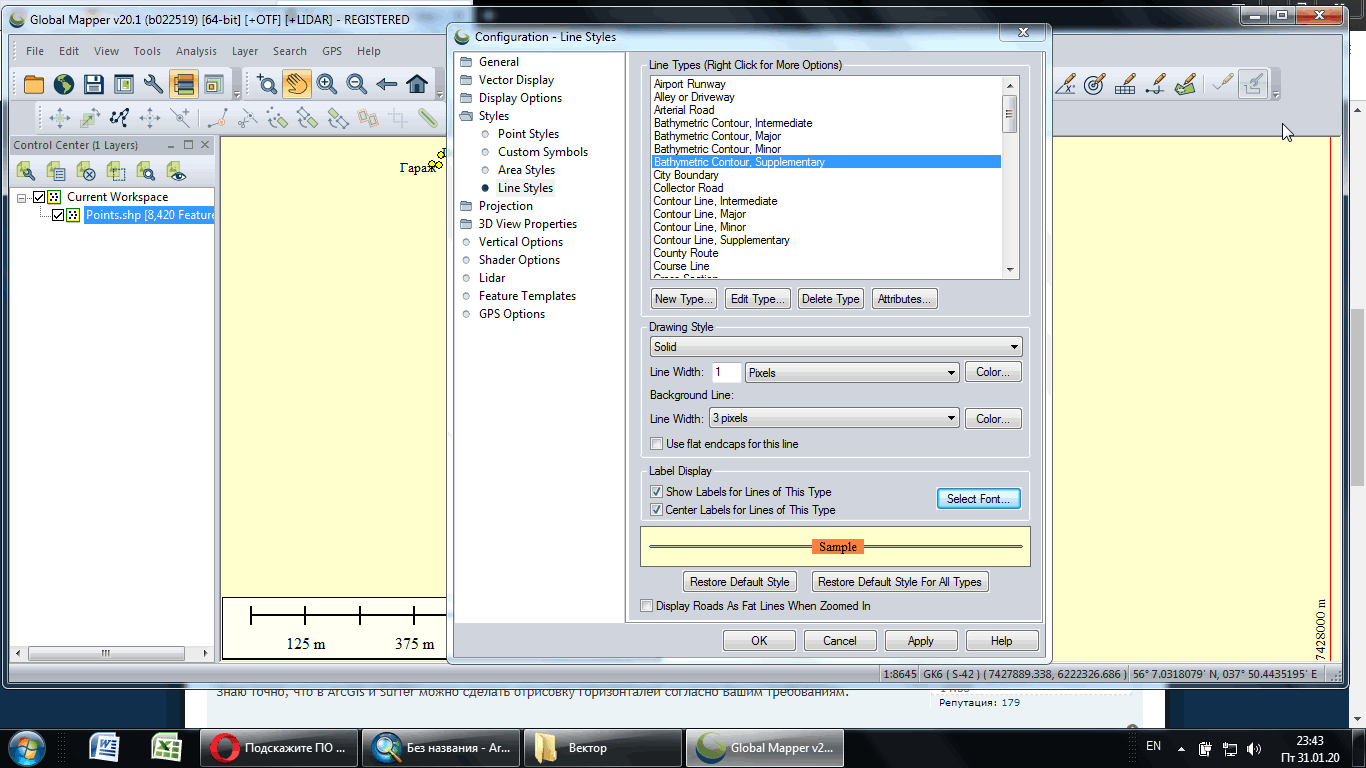This screenshot has height=768, width=1366.
Task: Go back to the previous view arrow
Action: pyautogui.click(x=387, y=85)
